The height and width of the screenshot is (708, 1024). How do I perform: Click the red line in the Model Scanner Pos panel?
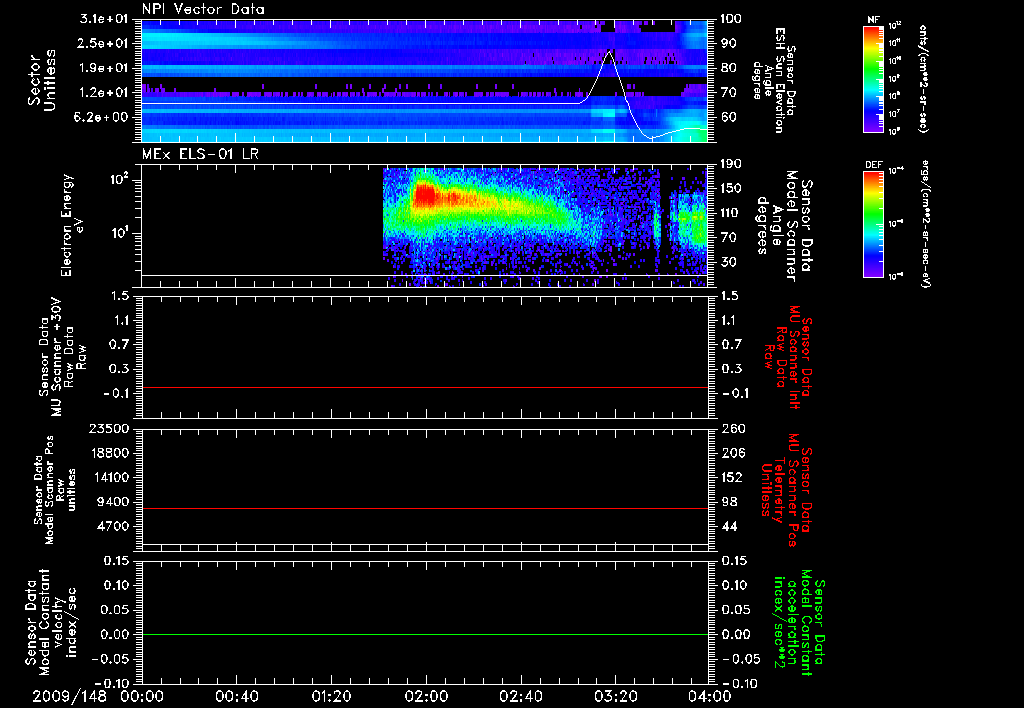point(425,508)
